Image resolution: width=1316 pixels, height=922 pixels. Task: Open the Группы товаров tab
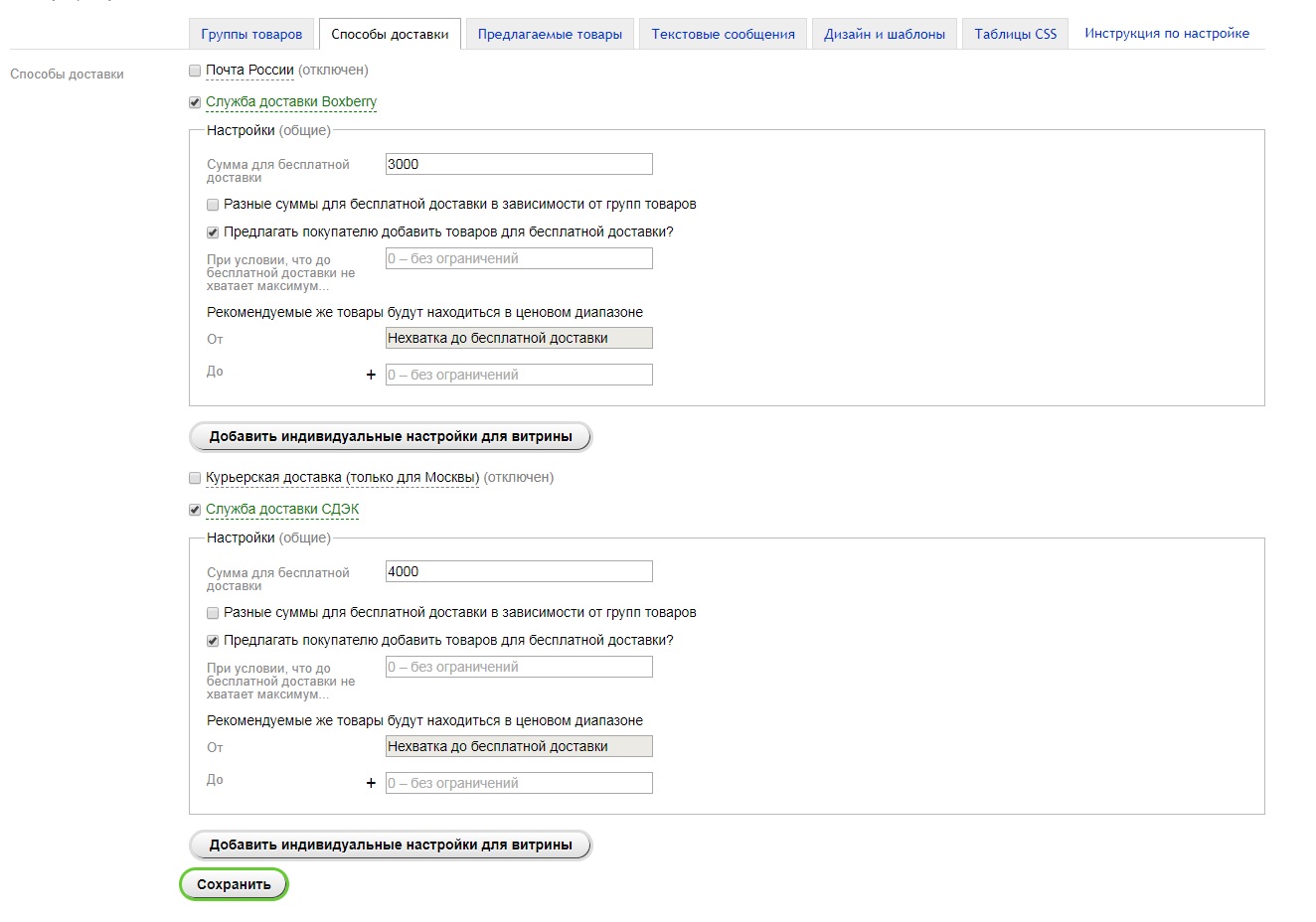coord(251,34)
